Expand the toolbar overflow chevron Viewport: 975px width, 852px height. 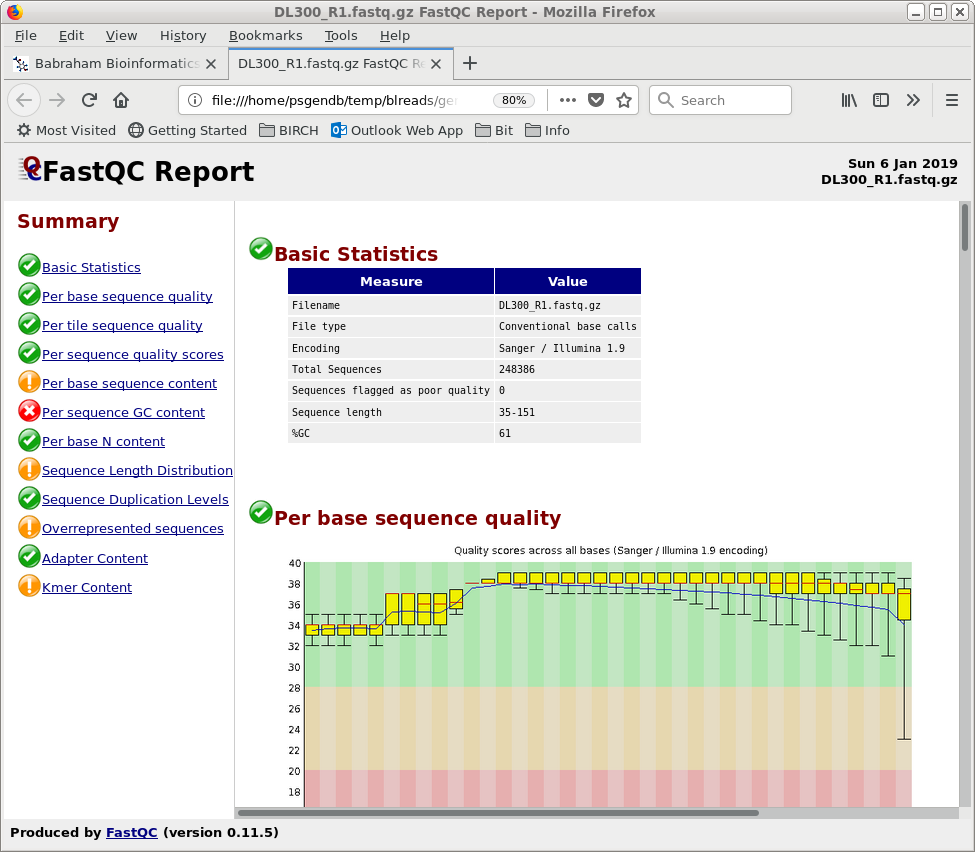point(913,100)
